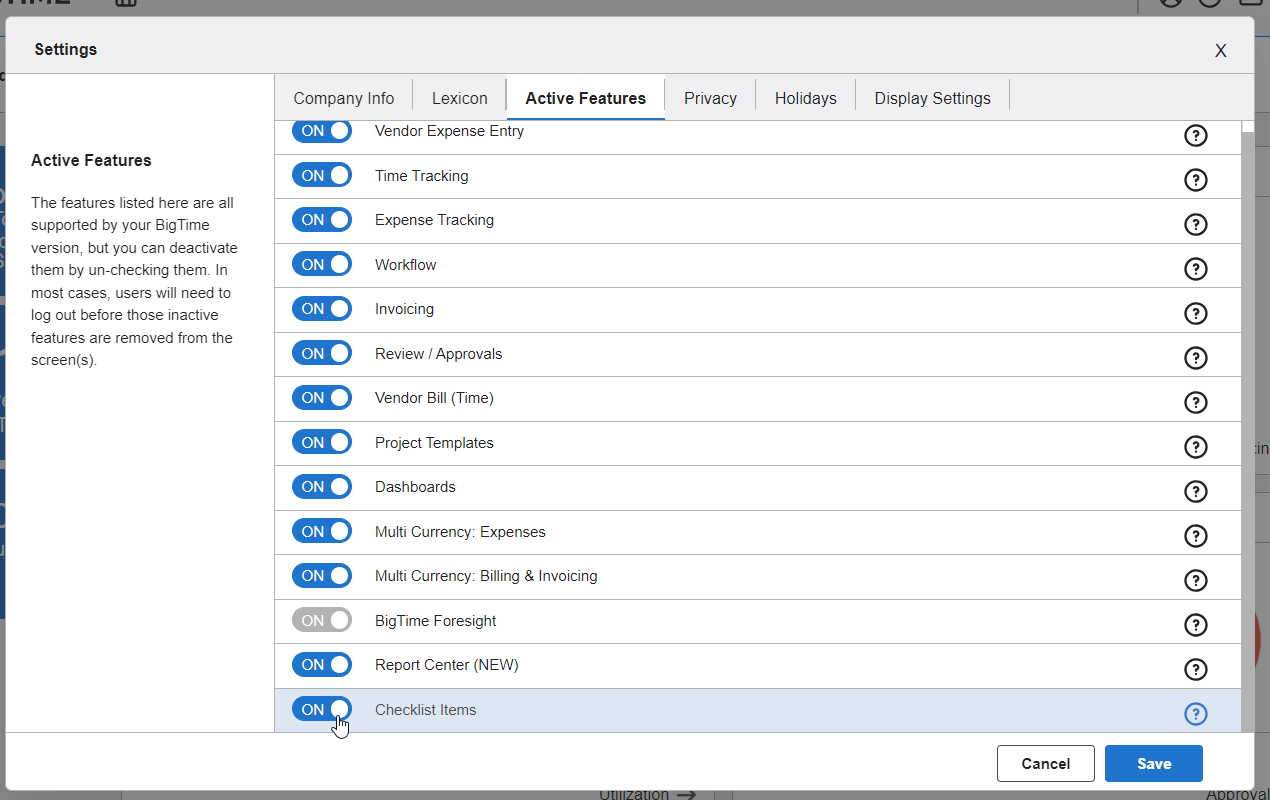Click the Vendor Bill (Time) help icon
The width and height of the screenshot is (1270, 800).
click(x=1196, y=402)
